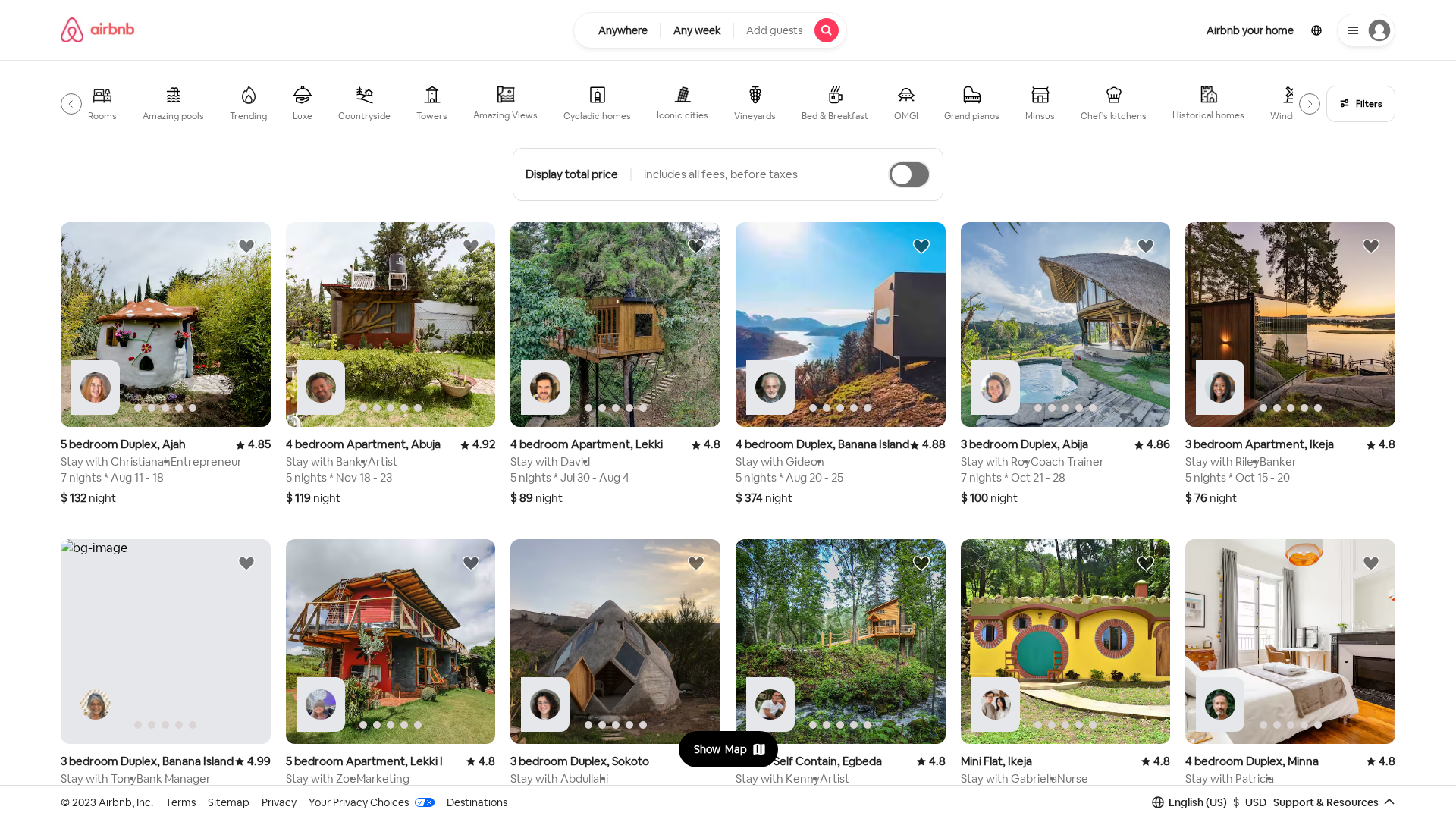Enable the Display total price toggle
The image size is (1456, 819).
click(908, 174)
